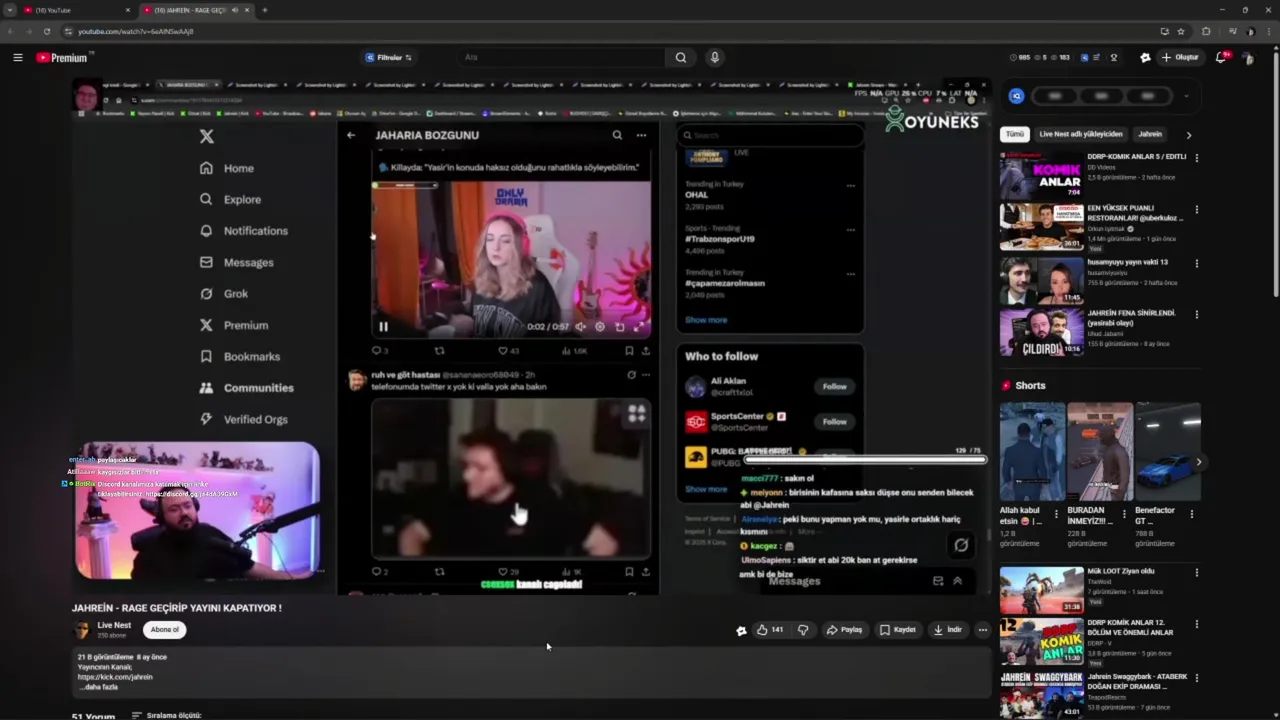Screen dimensions: 1280x720
Task: Bookmark this page with the star icon
Action: coord(1181,31)
